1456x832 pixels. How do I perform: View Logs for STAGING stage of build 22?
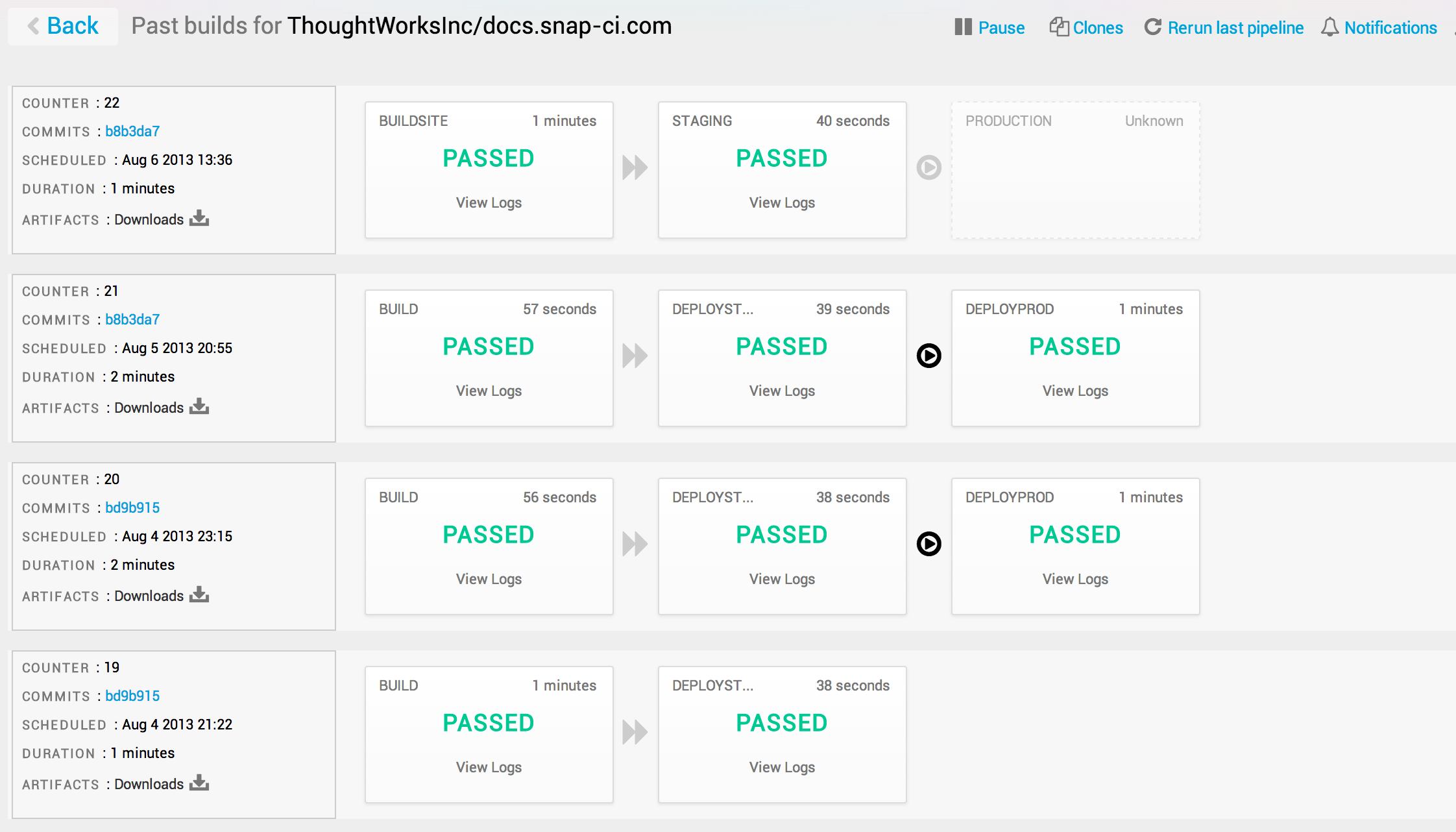click(782, 202)
